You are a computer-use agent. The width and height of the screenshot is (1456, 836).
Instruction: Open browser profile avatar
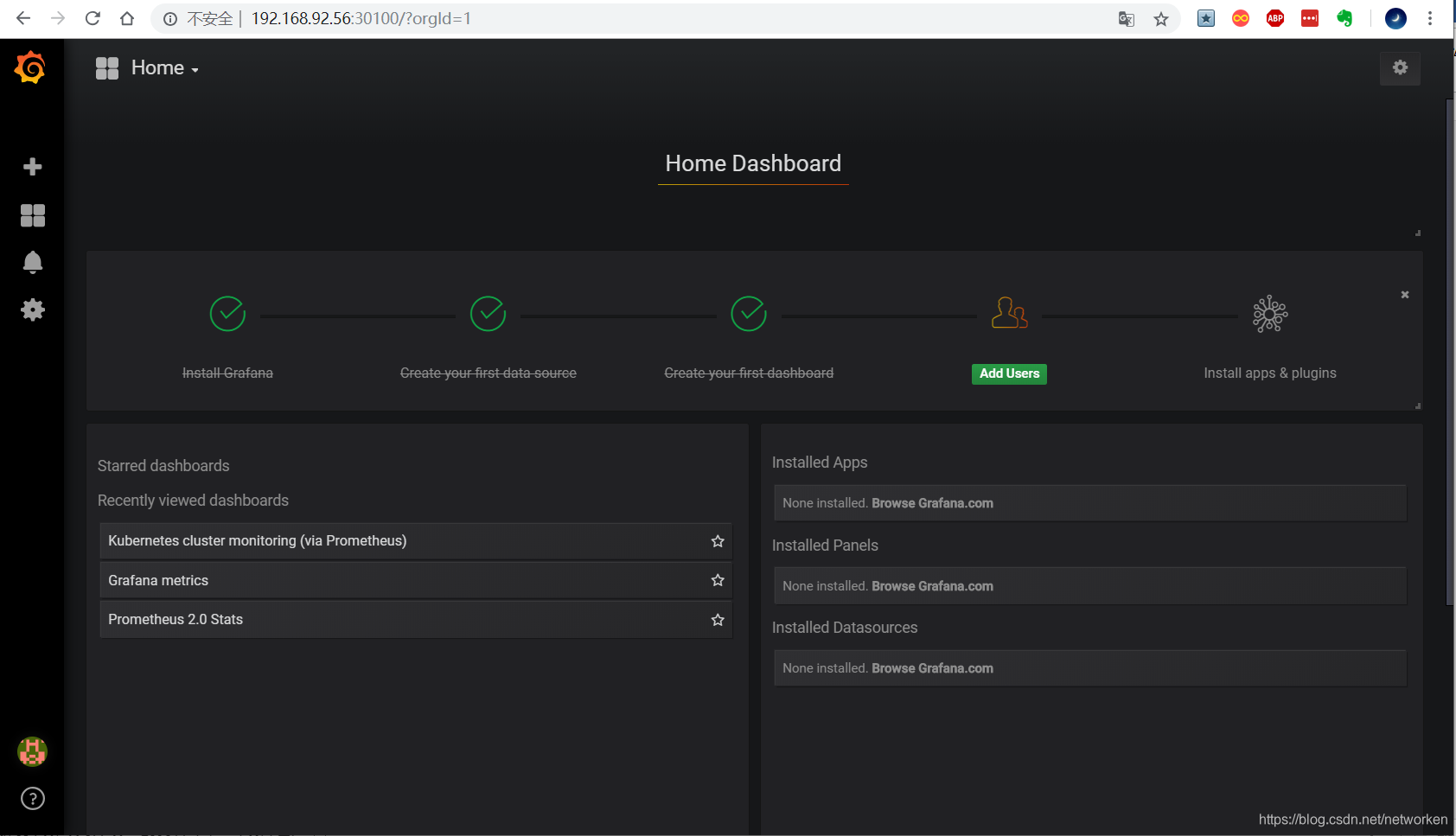click(1395, 18)
